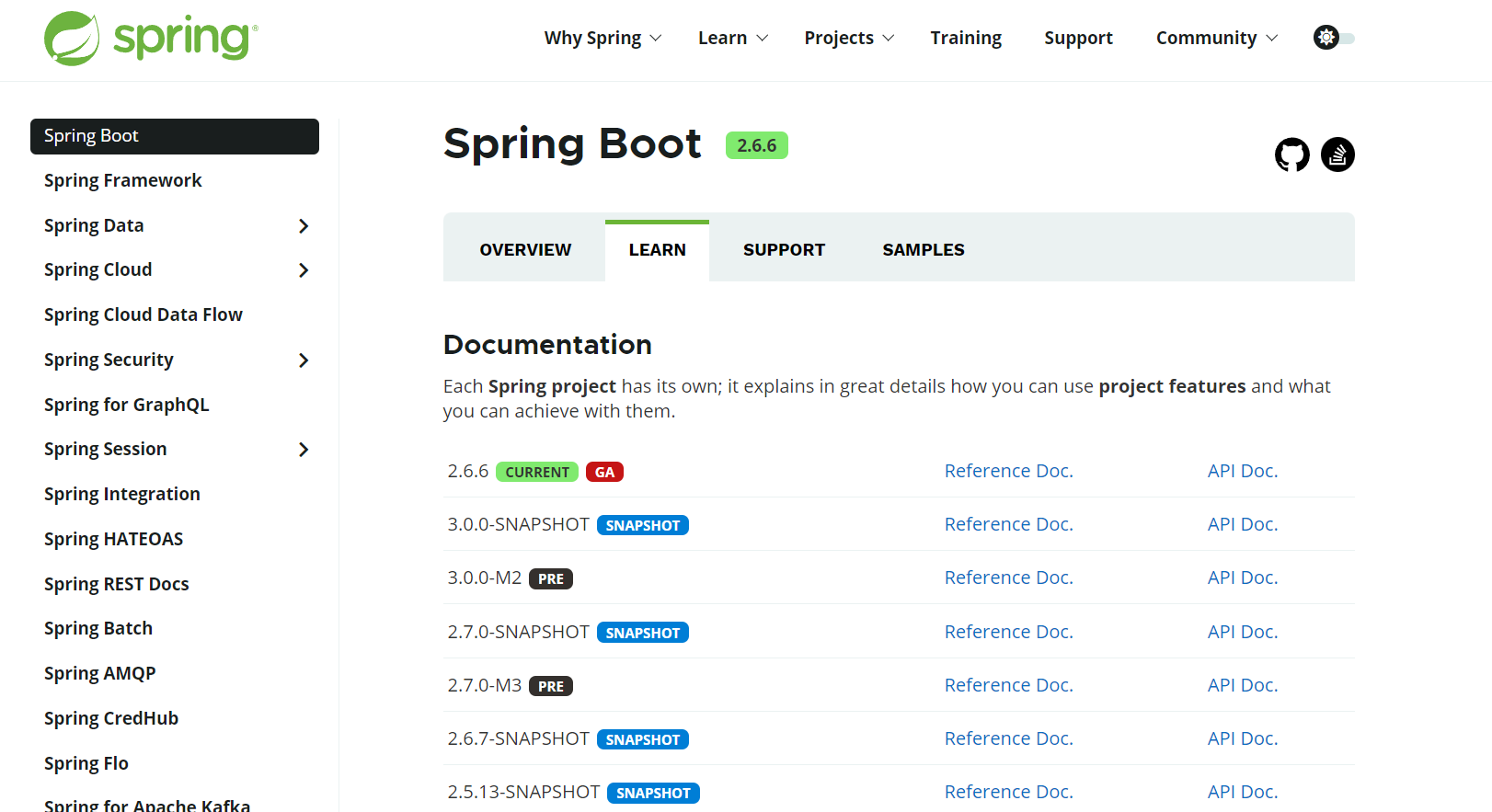Switch to the SAMPLES tab
The image size is (1492, 812).
click(x=924, y=250)
